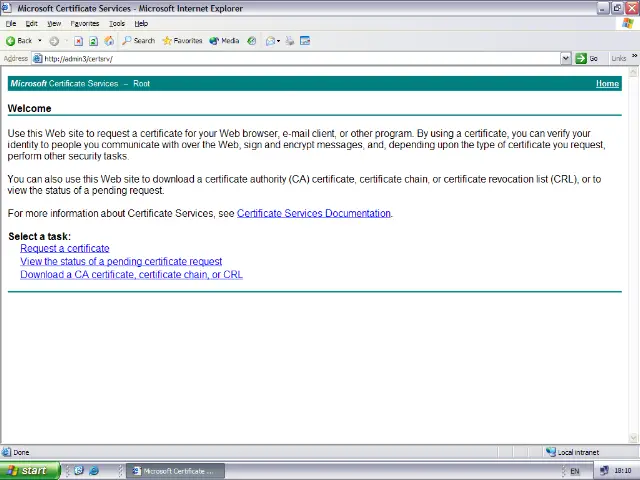Open the Favorites menu in menu bar

tap(85, 24)
